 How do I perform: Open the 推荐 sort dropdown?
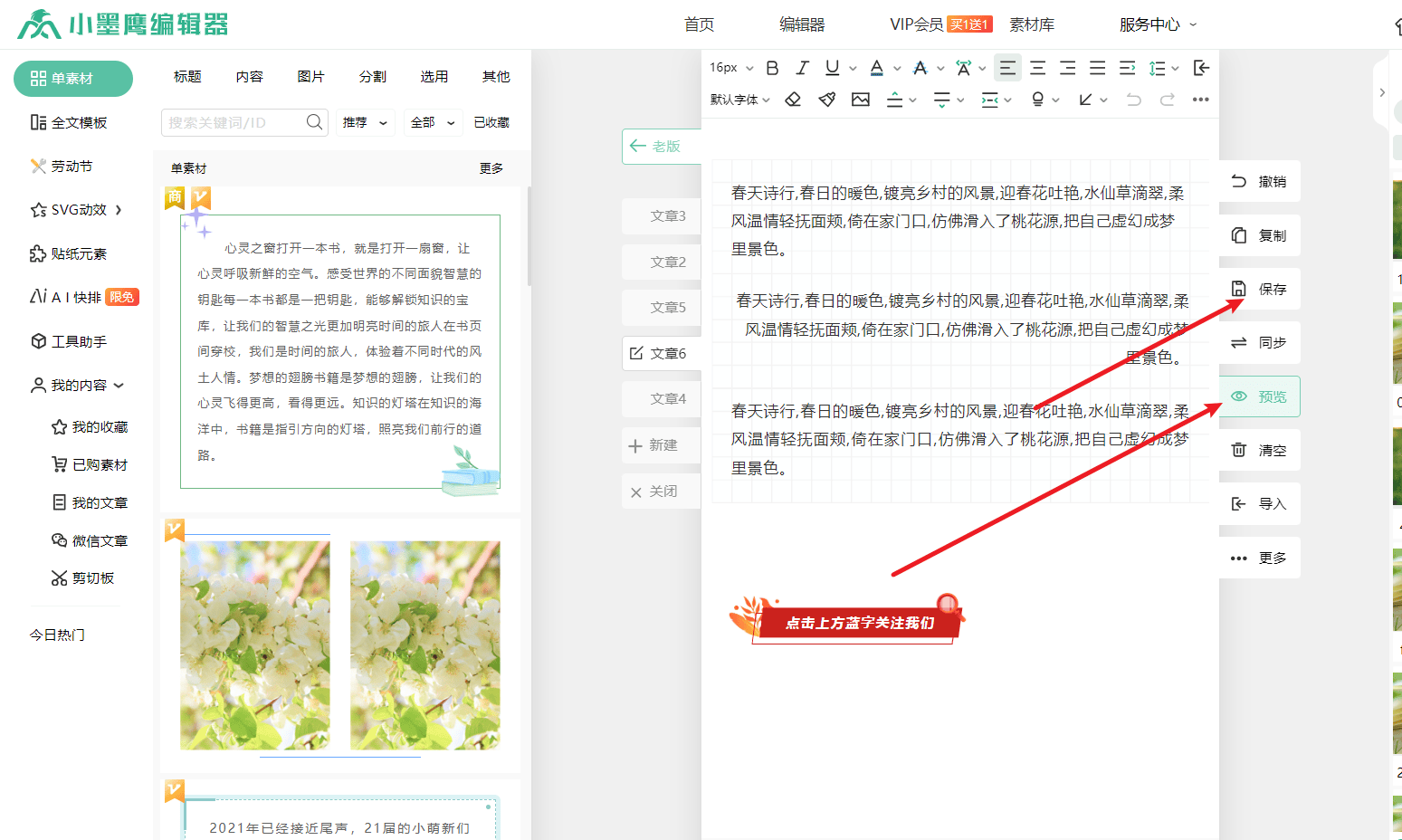[x=365, y=122]
